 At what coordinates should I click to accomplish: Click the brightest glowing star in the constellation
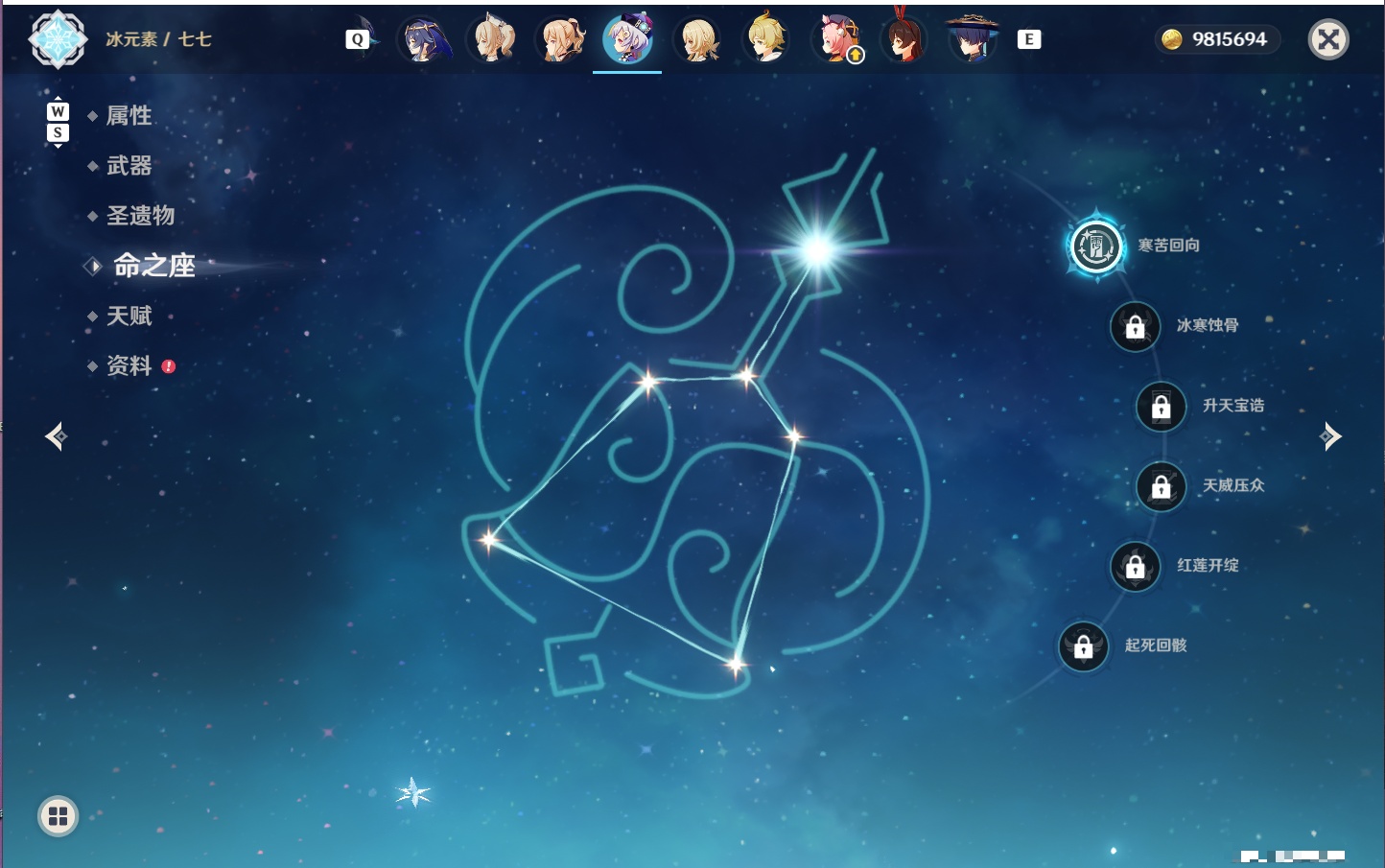point(818,250)
